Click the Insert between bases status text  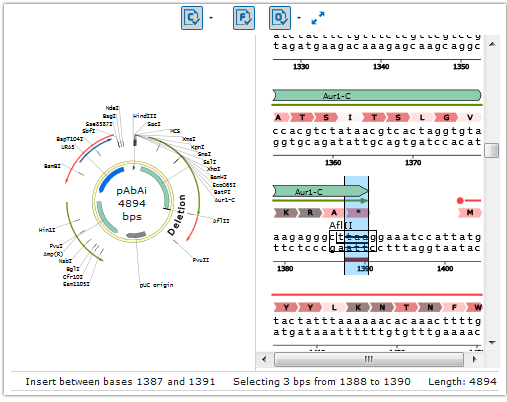coord(120,381)
